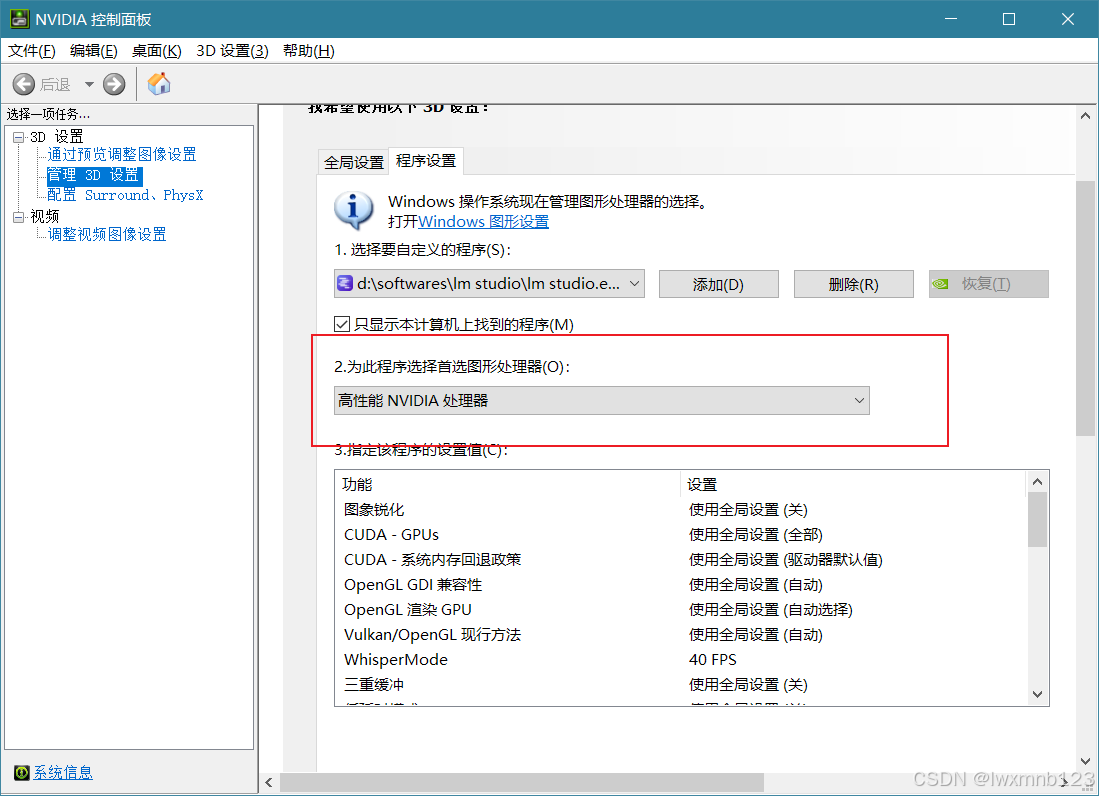1099x796 pixels.
Task: Collapse the 视频 tree node
Action: [19, 217]
